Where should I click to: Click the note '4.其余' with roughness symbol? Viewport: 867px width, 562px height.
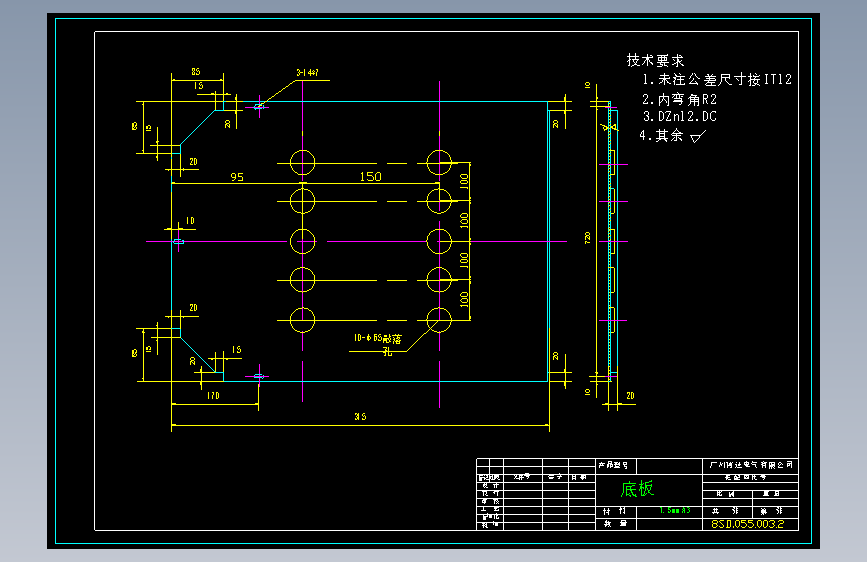pyautogui.click(x=672, y=136)
